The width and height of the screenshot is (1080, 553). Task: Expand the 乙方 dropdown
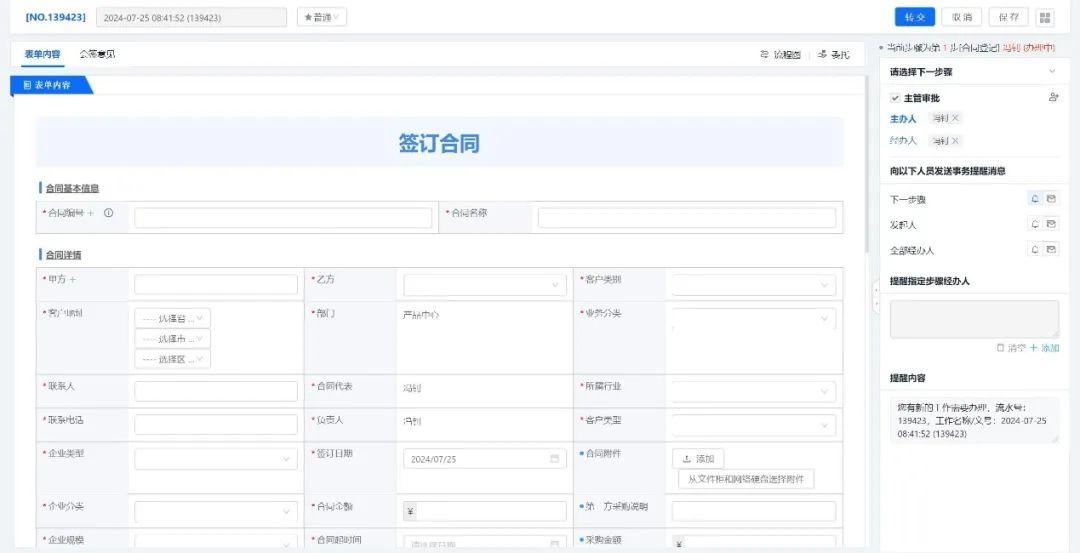484,285
